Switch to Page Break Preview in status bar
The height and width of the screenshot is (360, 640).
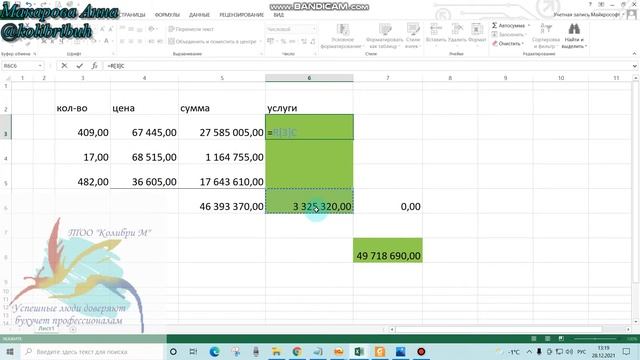pyautogui.click(x=561, y=339)
